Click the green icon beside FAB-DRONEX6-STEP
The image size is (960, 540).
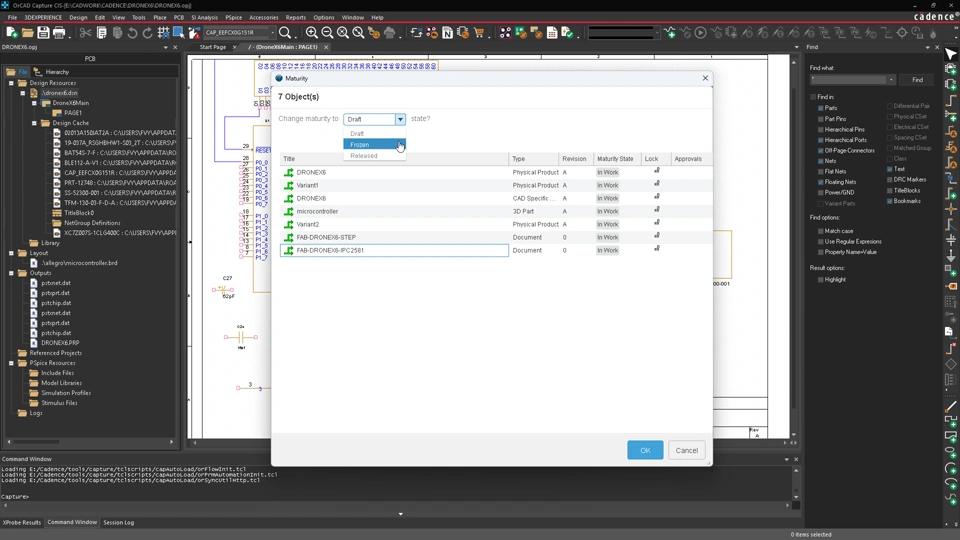pos(288,238)
